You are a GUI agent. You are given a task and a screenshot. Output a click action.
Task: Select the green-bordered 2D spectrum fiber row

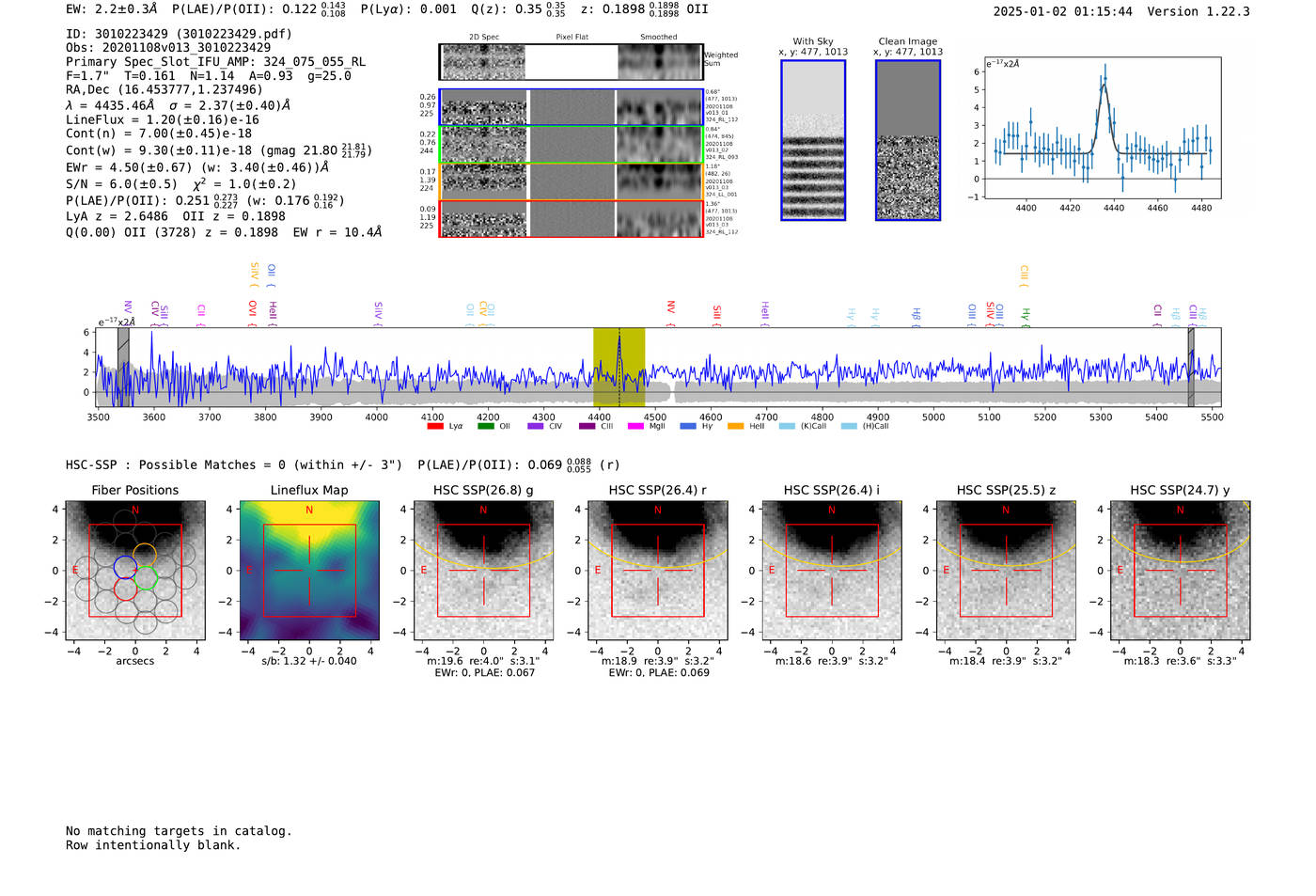pyautogui.click(x=571, y=145)
